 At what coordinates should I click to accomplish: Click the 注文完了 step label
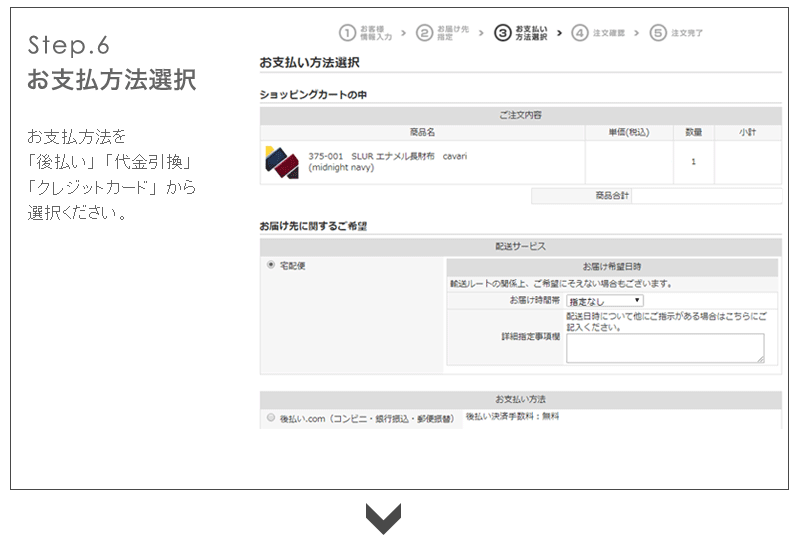pos(688,33)
